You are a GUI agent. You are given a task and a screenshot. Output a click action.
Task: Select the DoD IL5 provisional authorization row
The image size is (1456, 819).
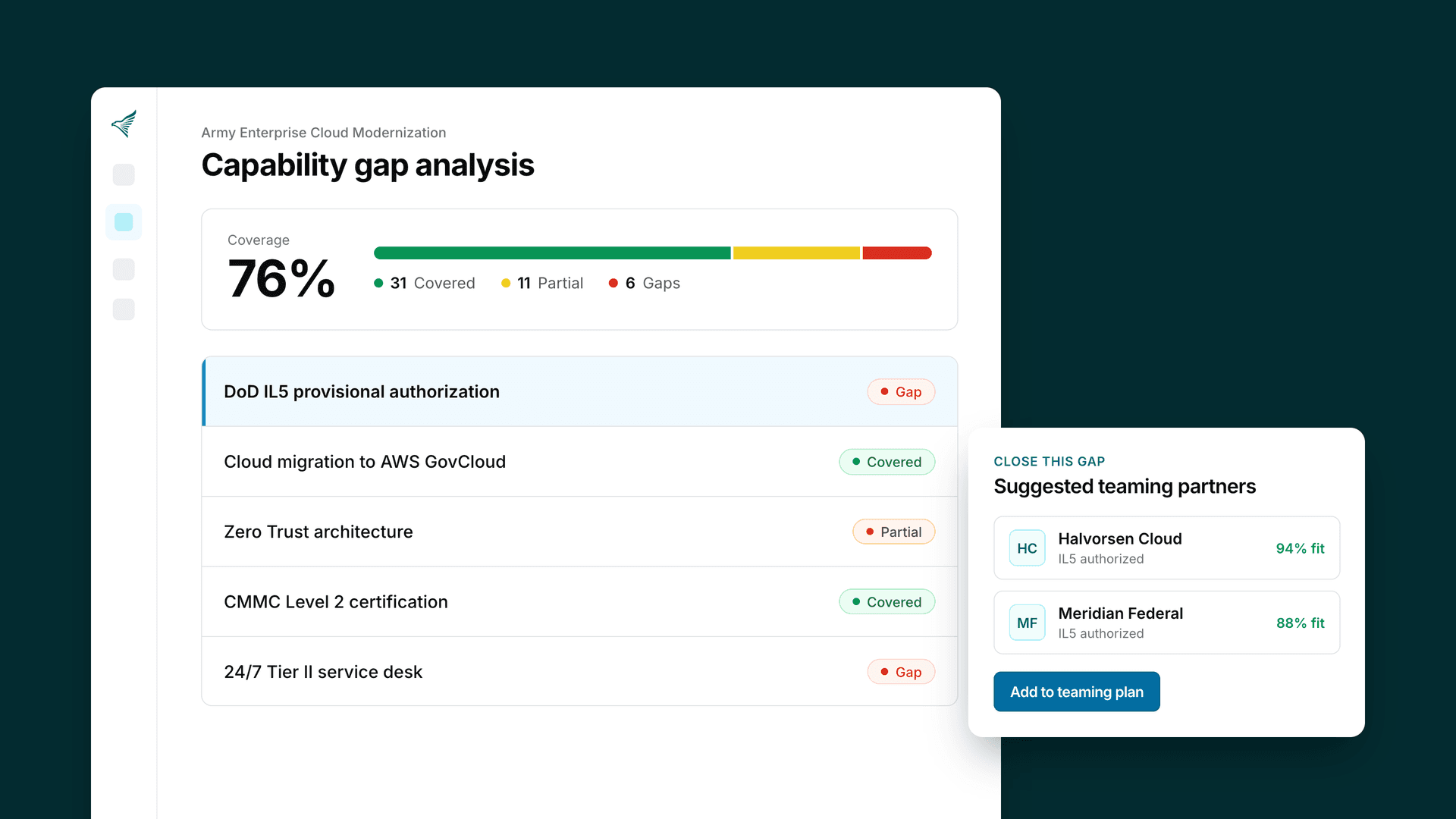580,391
